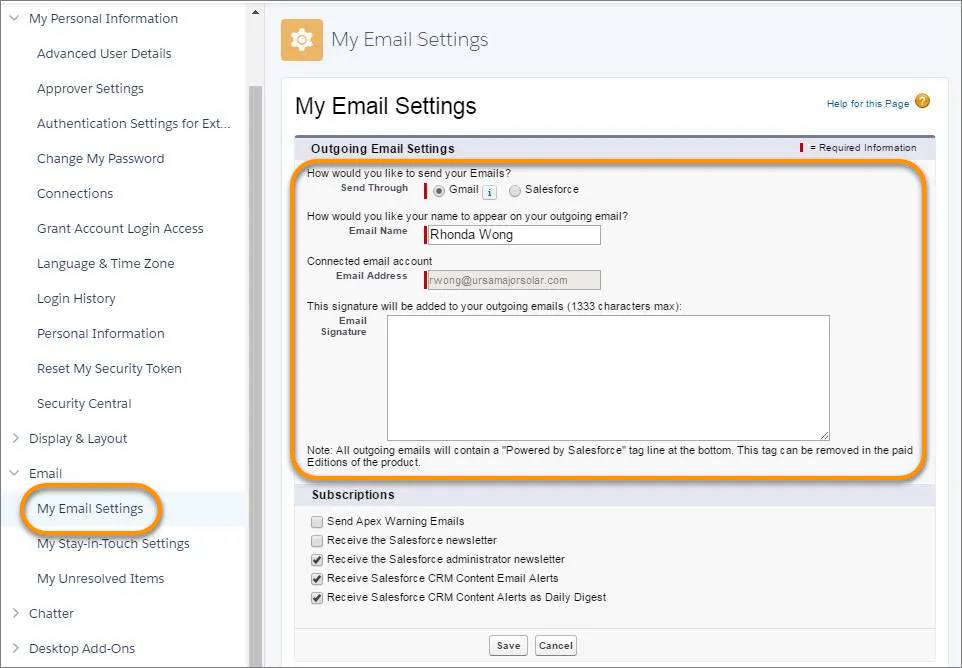
Task: Open Connections in sidebar
Action: pos(75,193)
